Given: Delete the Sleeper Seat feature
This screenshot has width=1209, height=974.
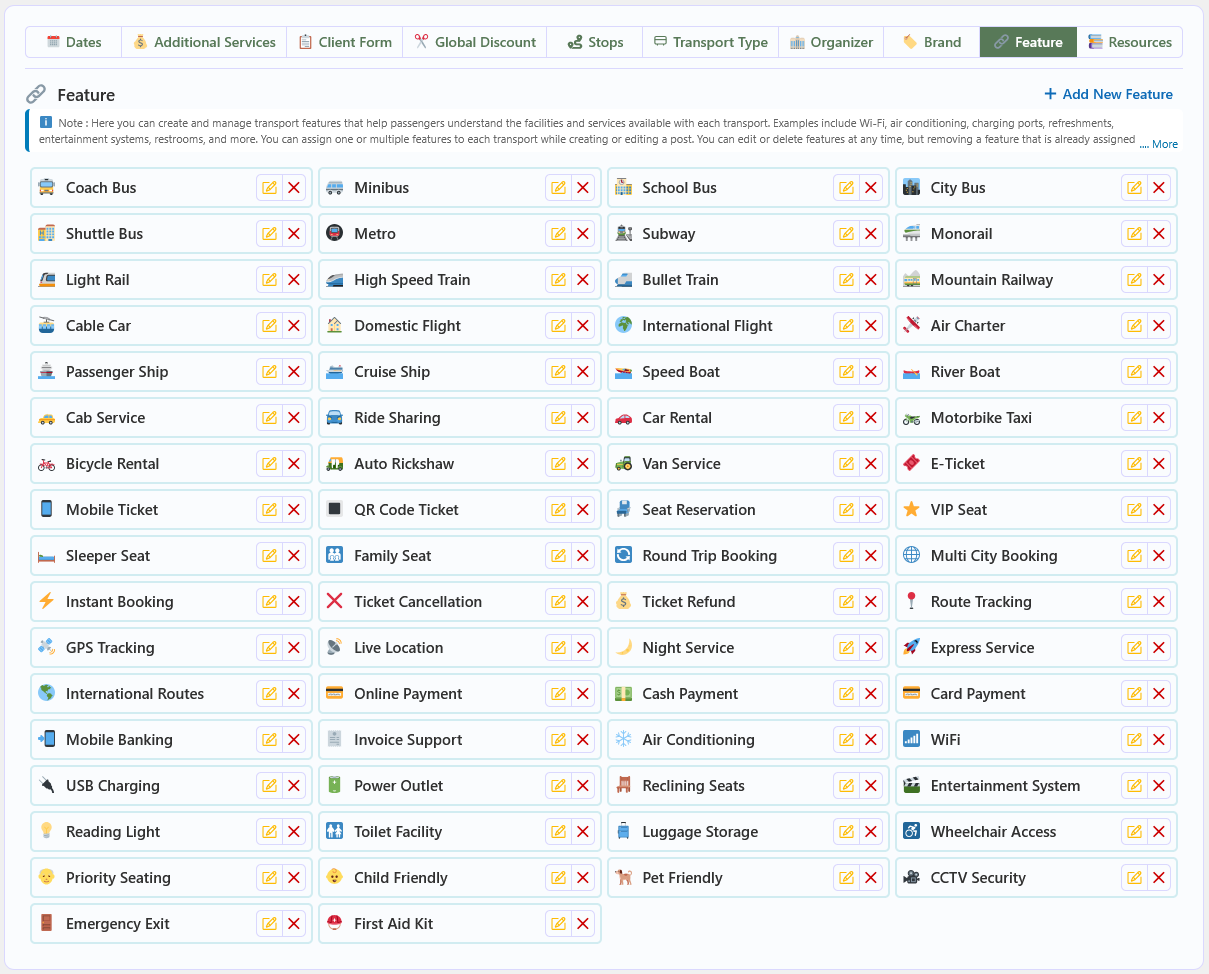Looking at the screenshot, I should [x=294, y=556].
